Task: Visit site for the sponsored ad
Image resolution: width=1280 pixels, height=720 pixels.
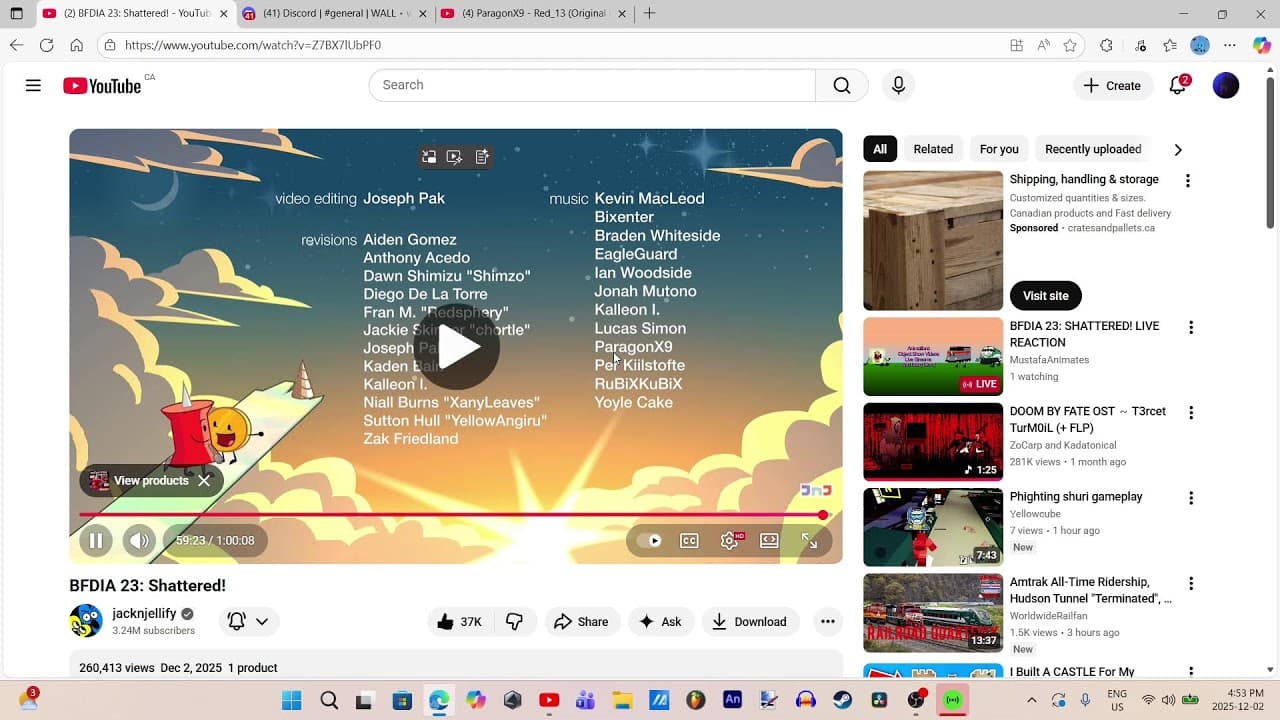Action: [1046, 296]
